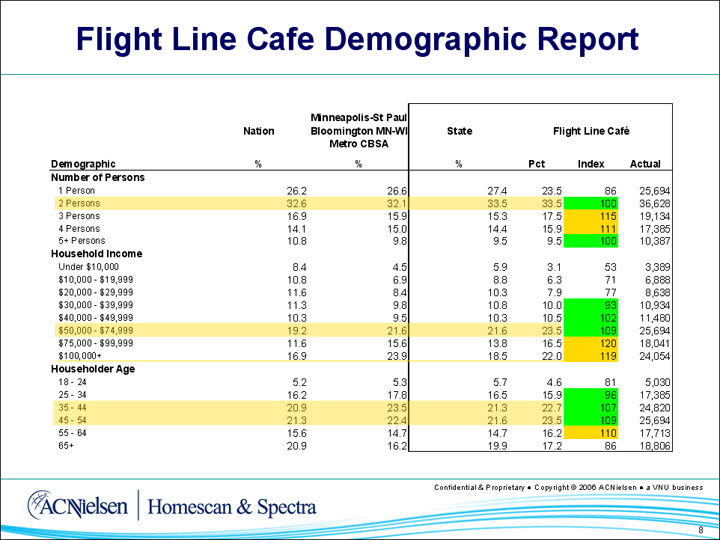This screenshot has width=720, height=540.
Task: Select the Index column header
Action: pos(591,164)
